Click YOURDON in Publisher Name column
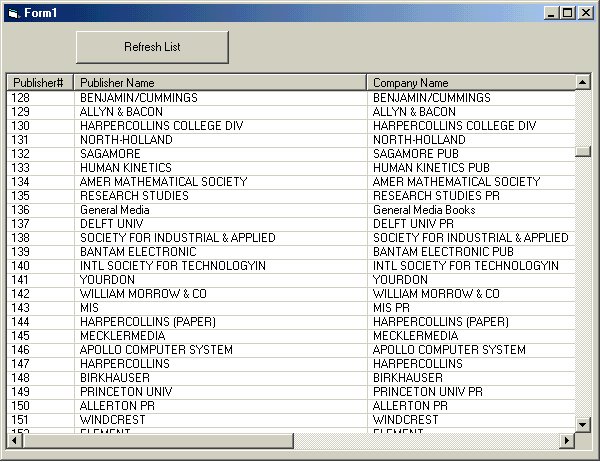Image resolution: width=600 pixels, height=462 pixels. (x=107, y=280)
